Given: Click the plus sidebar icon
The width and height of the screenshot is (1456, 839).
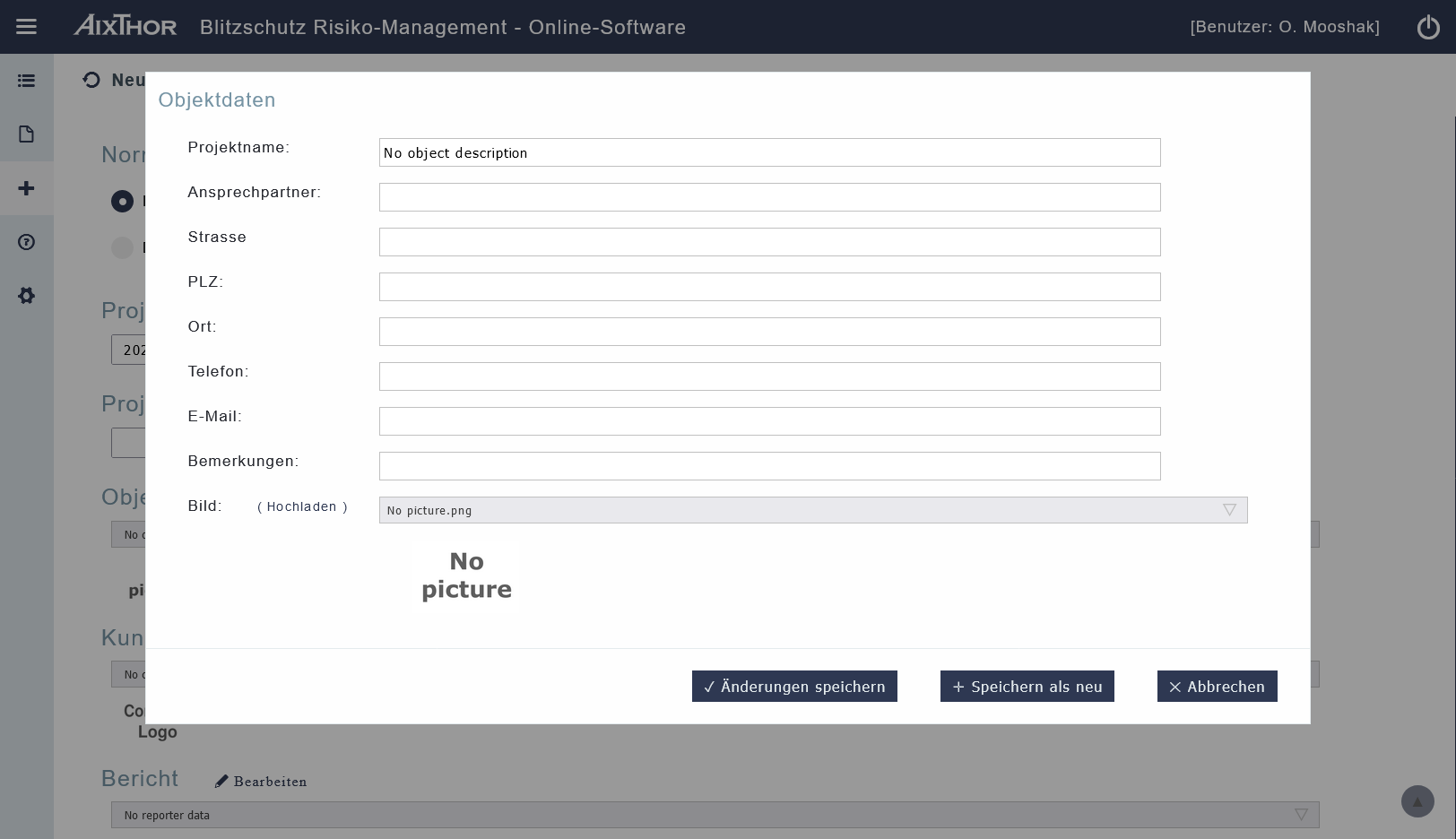Looking at the screenshot, I should point(27,188).
